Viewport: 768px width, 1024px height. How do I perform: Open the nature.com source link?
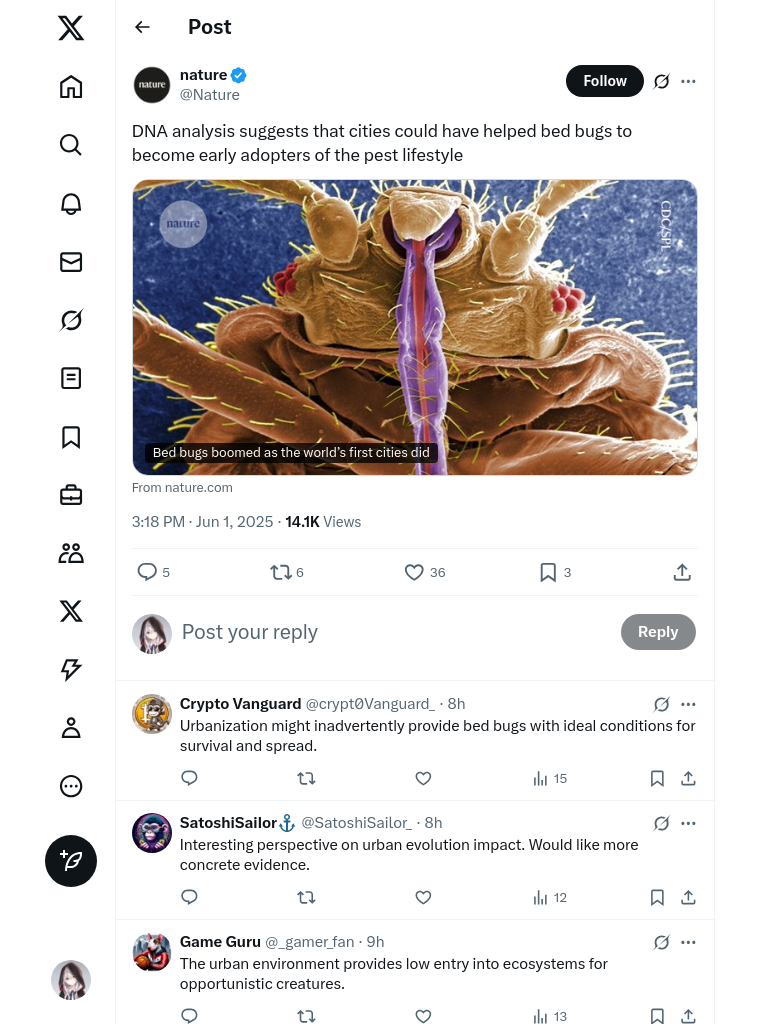coord(182,488)
